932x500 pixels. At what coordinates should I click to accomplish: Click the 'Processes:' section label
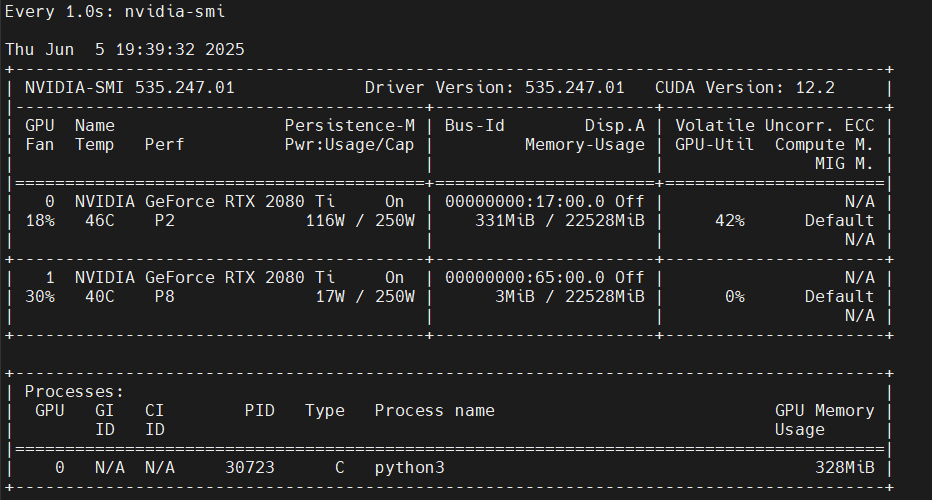pyautogui.click(x=74, y=392)
